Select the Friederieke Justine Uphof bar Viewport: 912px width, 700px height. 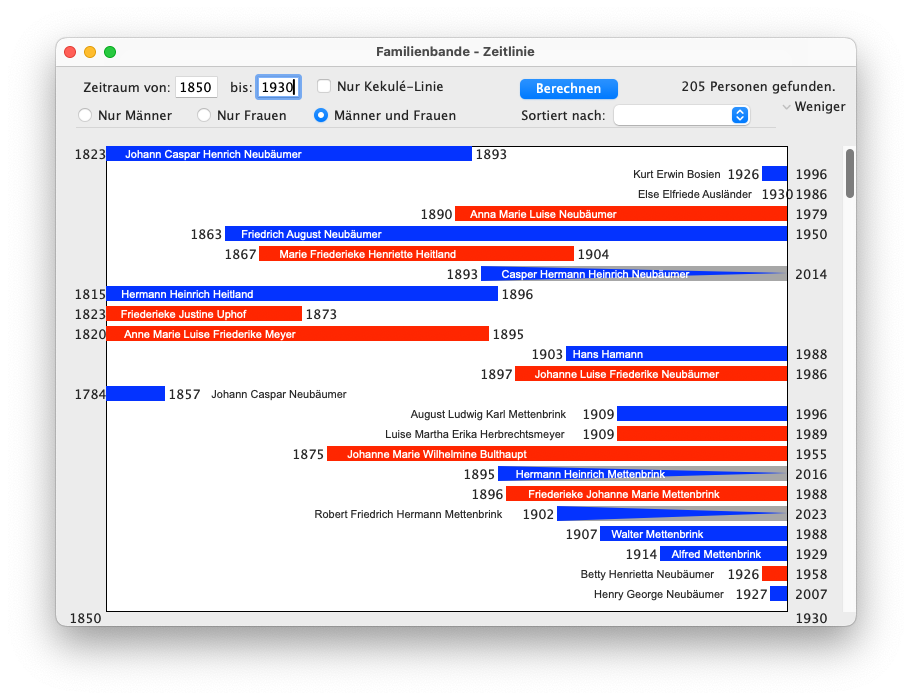pos(204,314)
